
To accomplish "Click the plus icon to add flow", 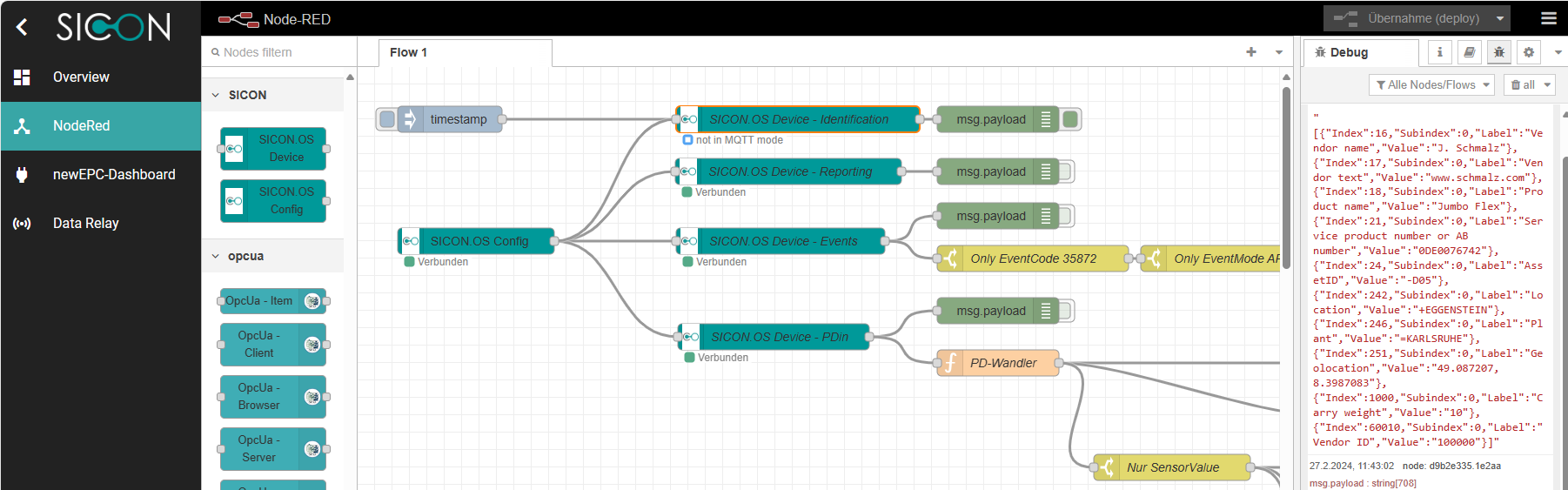I will [x=1250, y=52].
